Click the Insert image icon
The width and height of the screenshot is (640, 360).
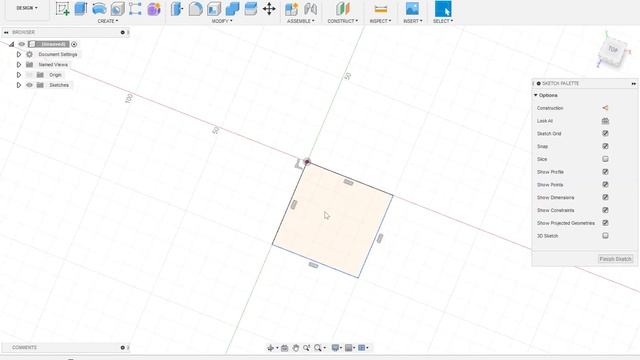(x=412, y=9)
